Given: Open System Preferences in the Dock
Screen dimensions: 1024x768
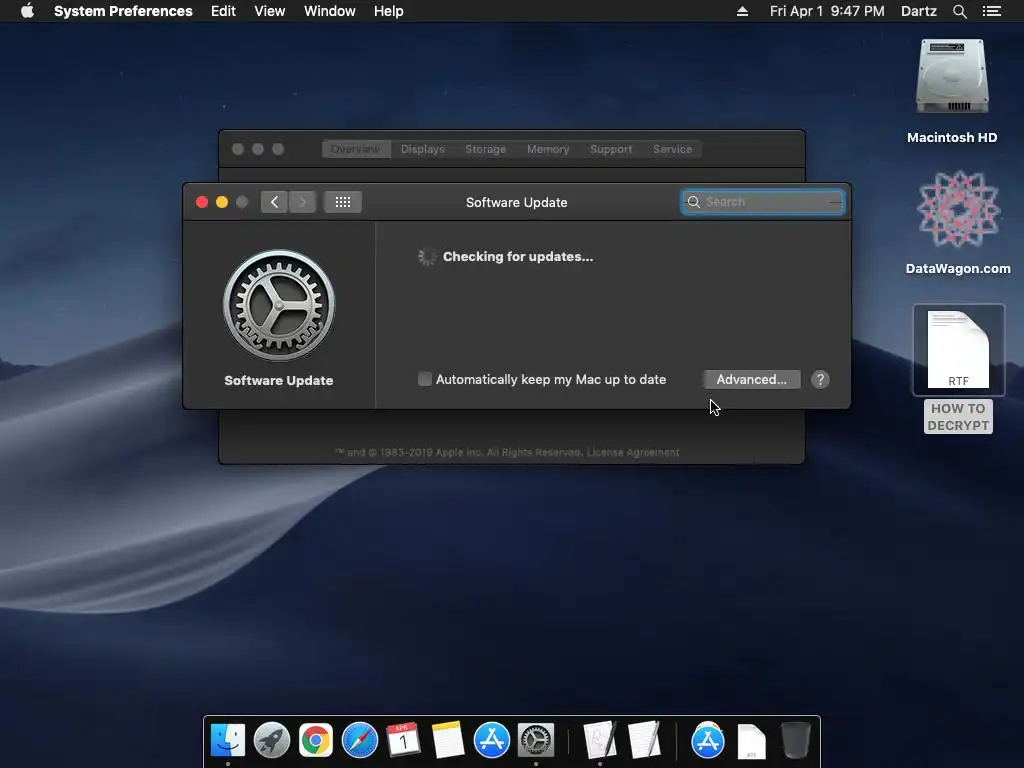Looking at the screenshot, I should point(536,740).
